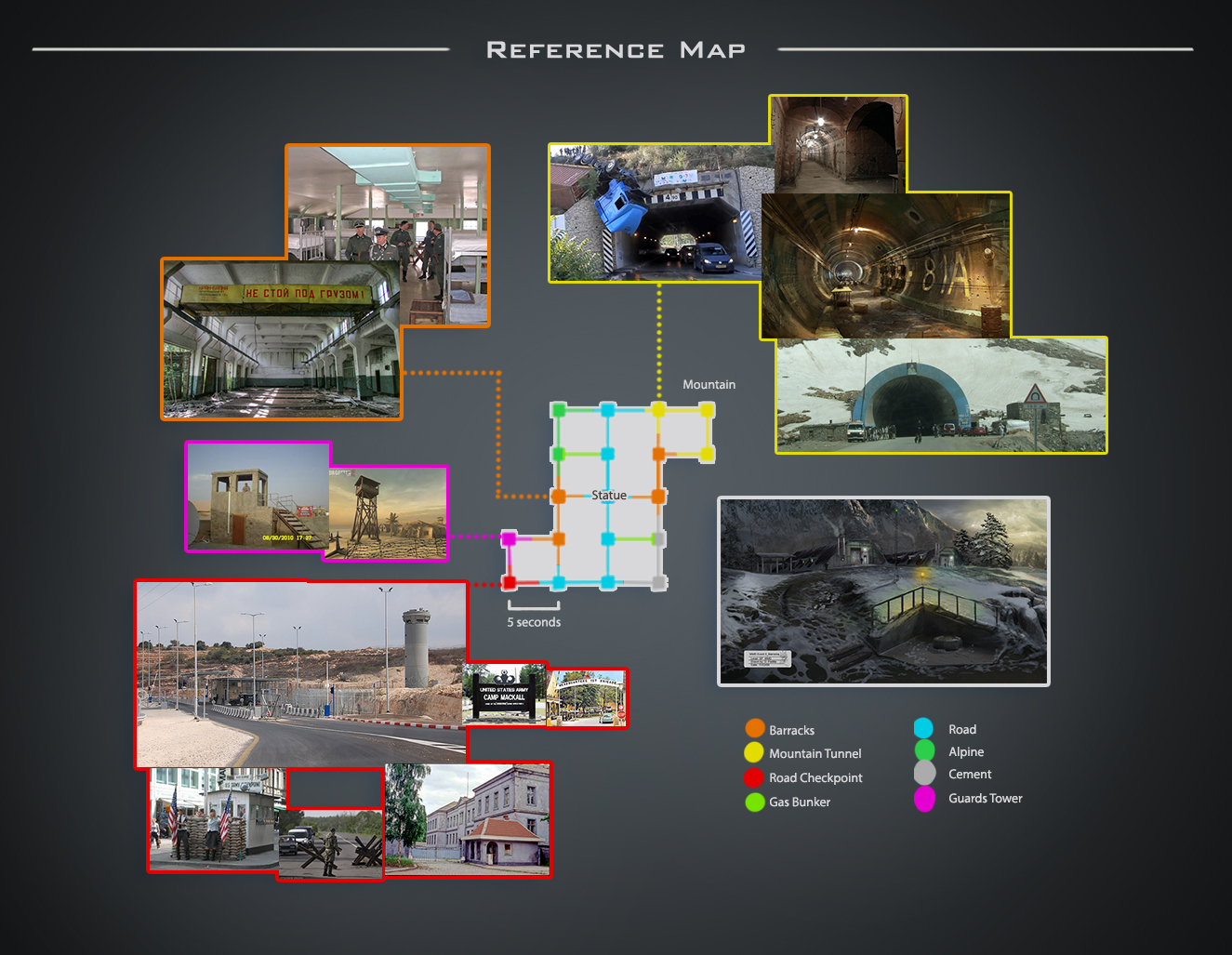Click the magenta Guards Tower node on map
The width and height of the screenshot is (1232, 955).
coord(509,538)
